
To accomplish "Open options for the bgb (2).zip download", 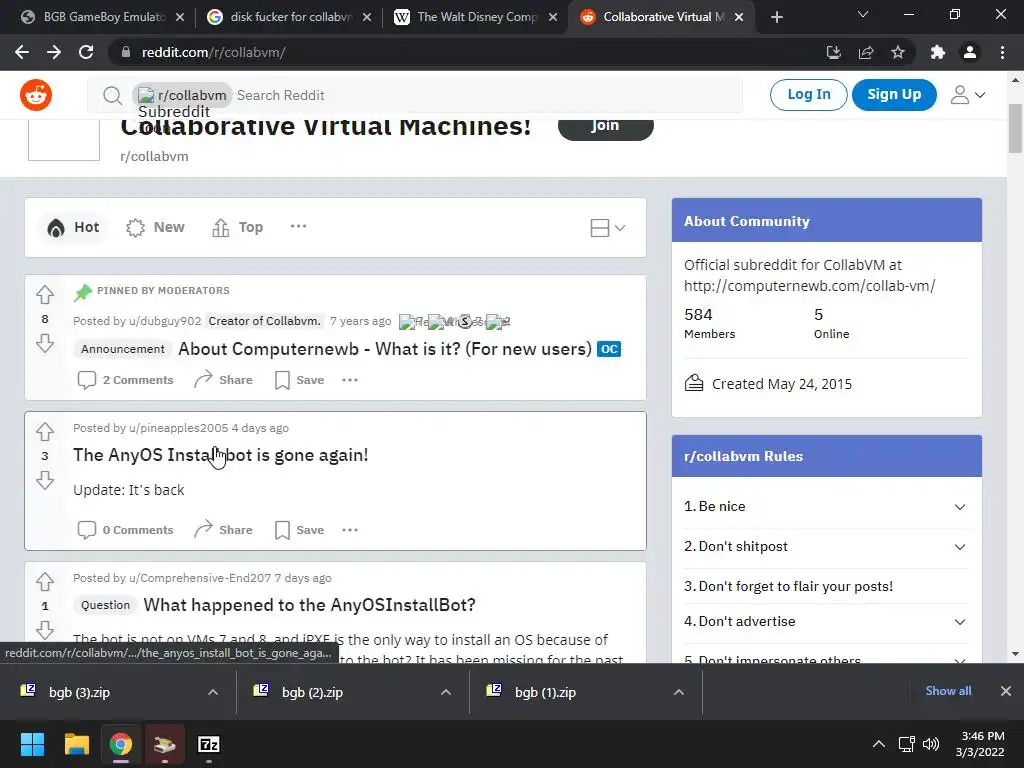I will (x=446, y=692).
